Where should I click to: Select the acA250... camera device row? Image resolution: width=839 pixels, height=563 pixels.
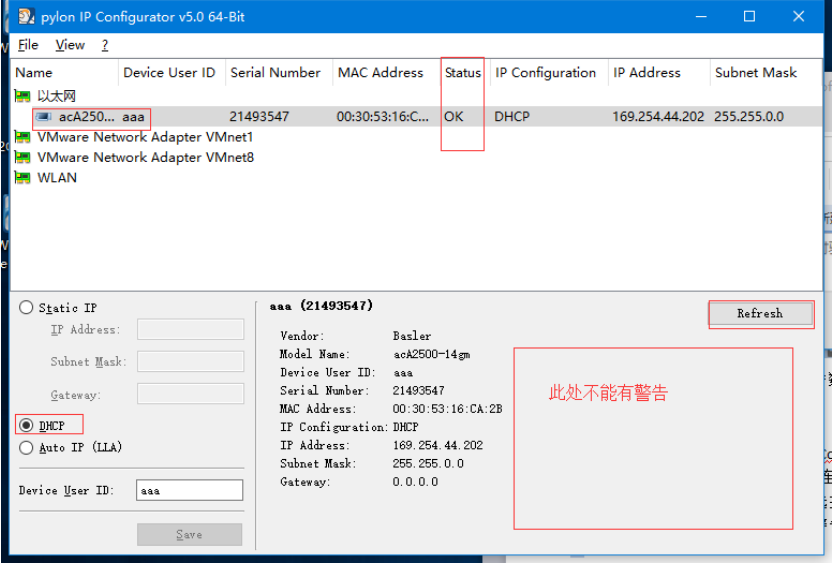click(x=416, y=117)
